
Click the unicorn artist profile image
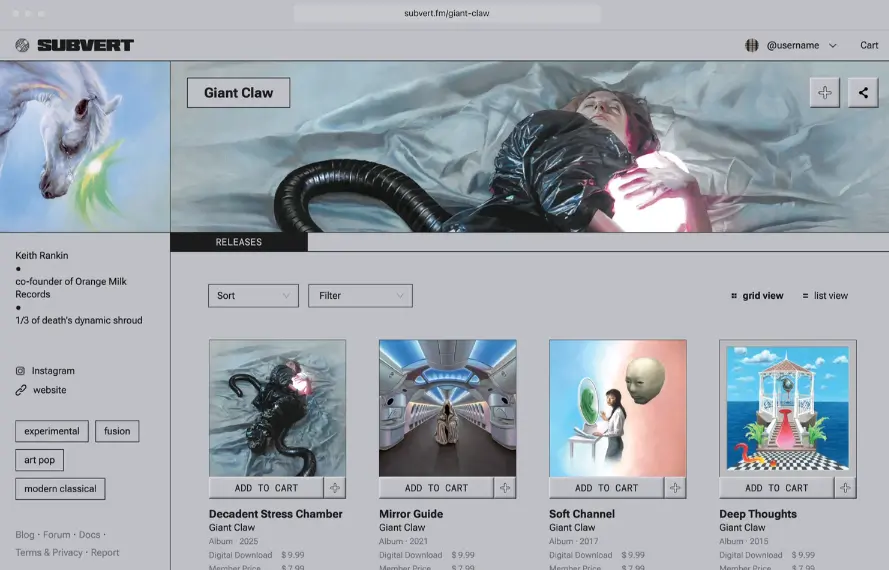(85, 146)
